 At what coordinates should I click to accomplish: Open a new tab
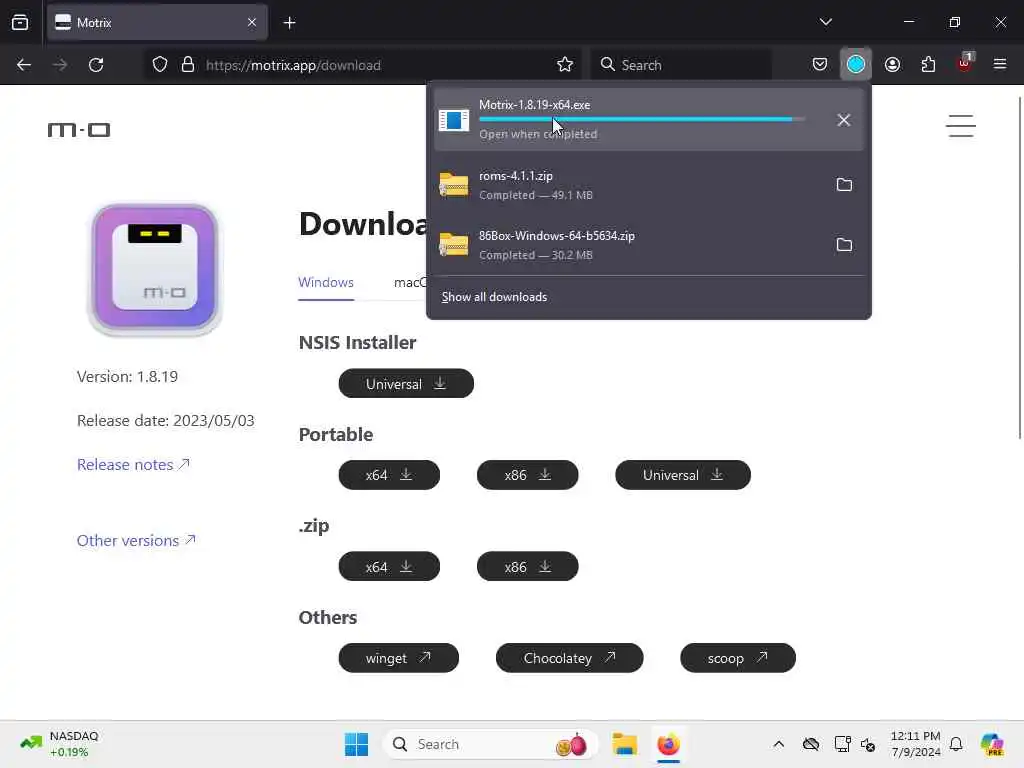289,23
